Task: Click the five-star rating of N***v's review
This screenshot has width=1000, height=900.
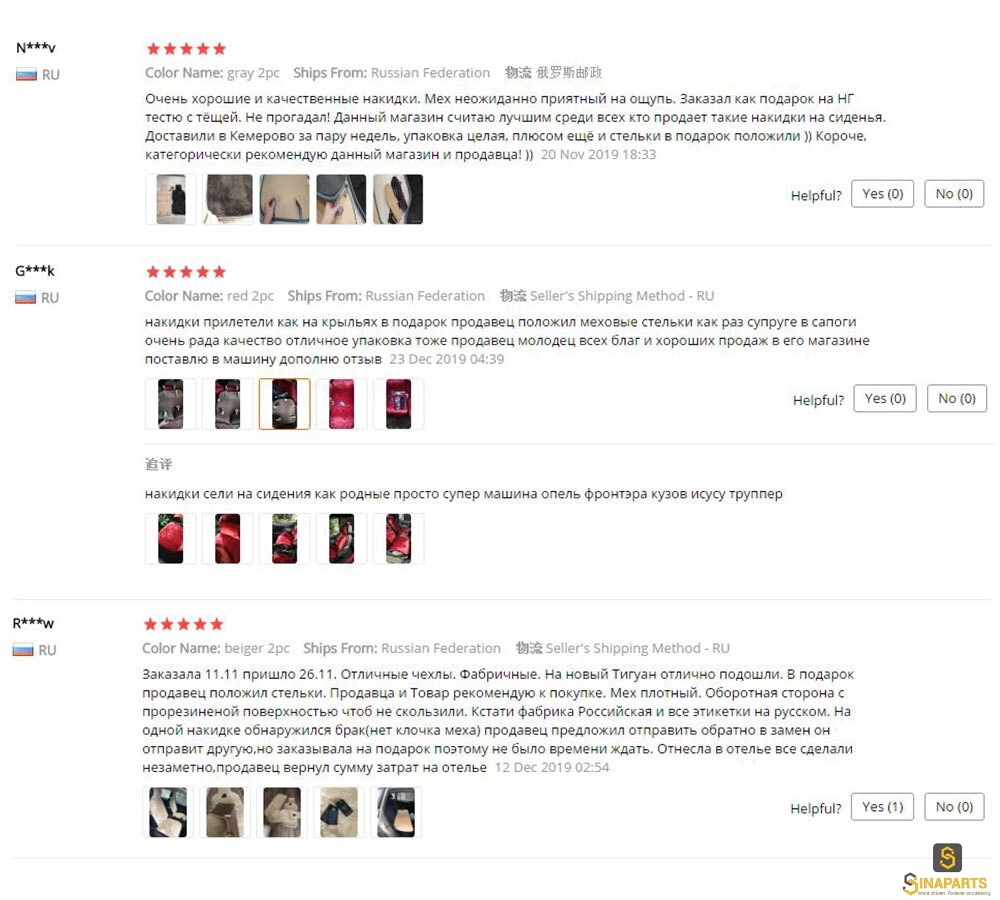Action: click(x=186, y=48)
